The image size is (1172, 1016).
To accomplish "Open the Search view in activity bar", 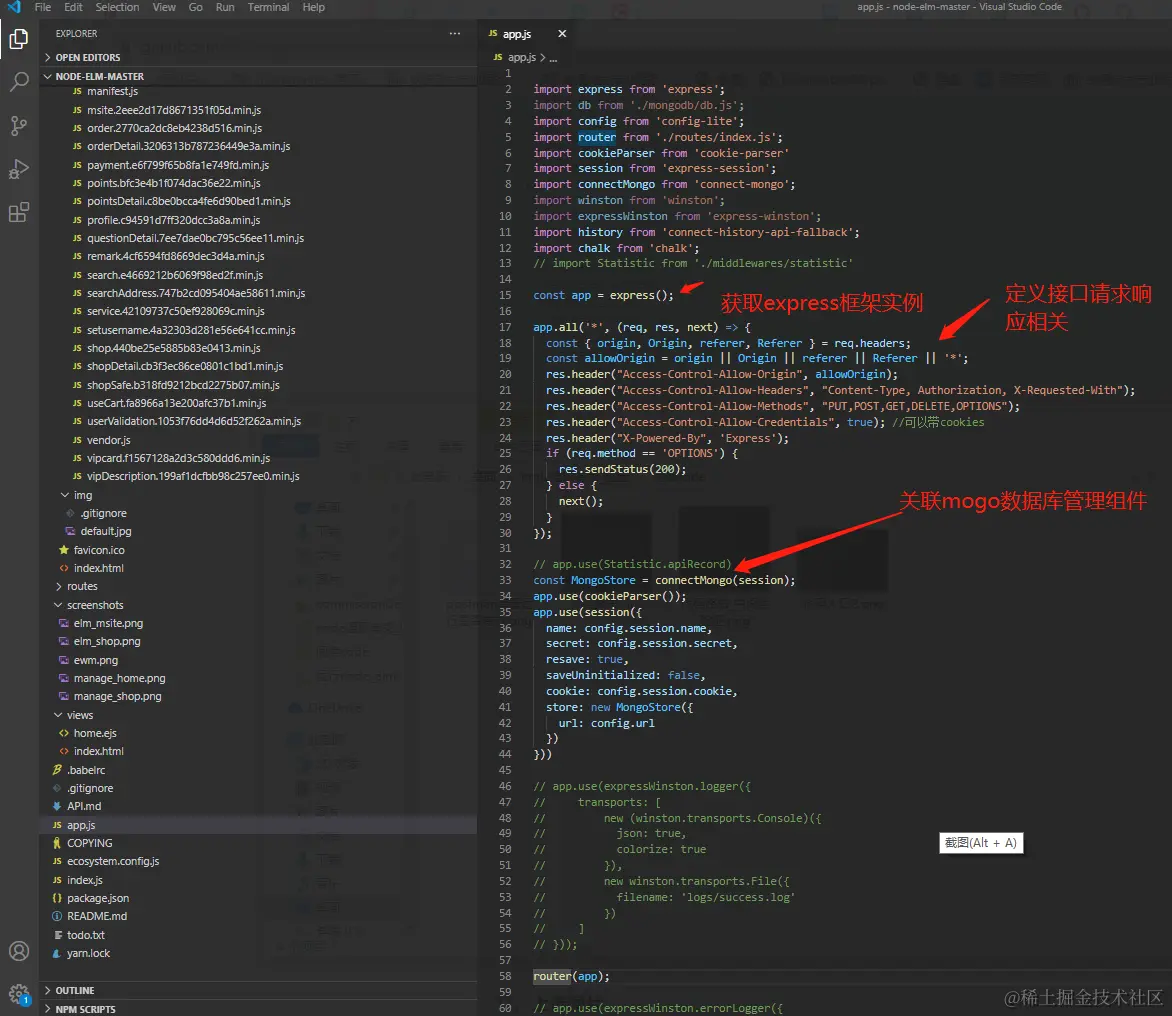I will coord(19,81).
